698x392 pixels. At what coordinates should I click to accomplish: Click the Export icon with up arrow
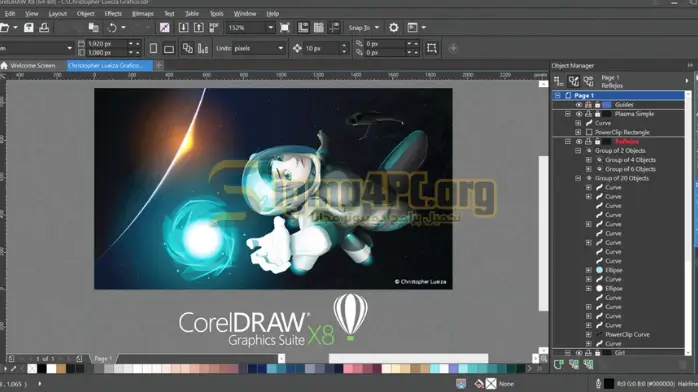point(199,28)
